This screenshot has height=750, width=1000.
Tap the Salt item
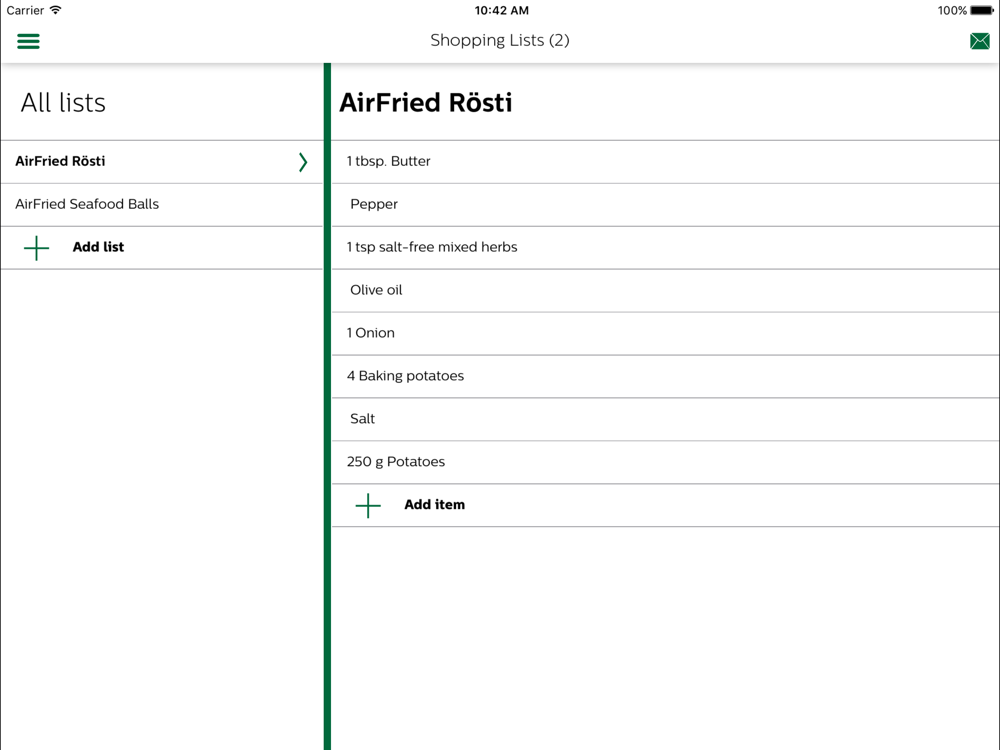pos(665,419)
